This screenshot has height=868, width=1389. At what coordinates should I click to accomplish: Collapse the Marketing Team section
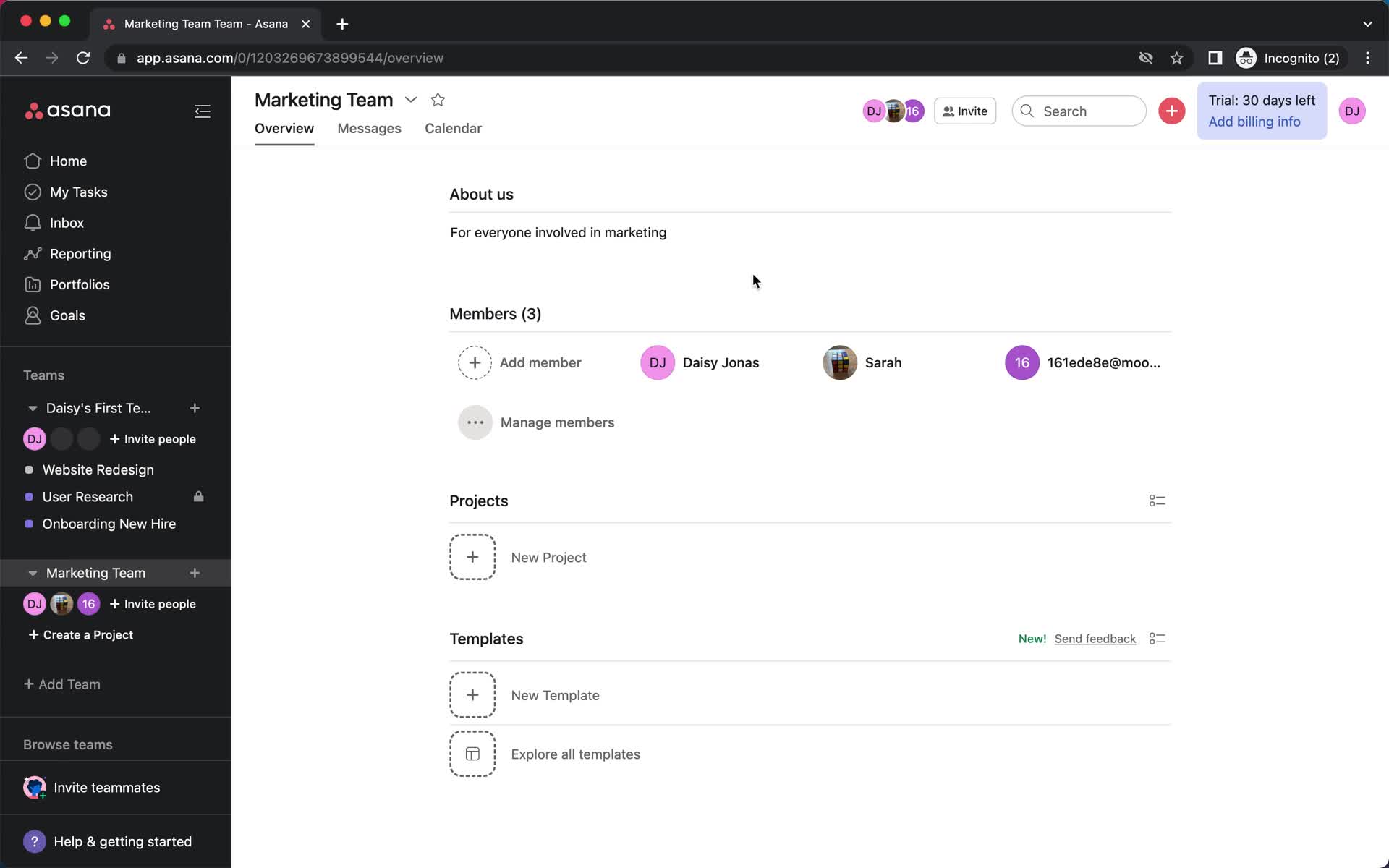point(31,573)
